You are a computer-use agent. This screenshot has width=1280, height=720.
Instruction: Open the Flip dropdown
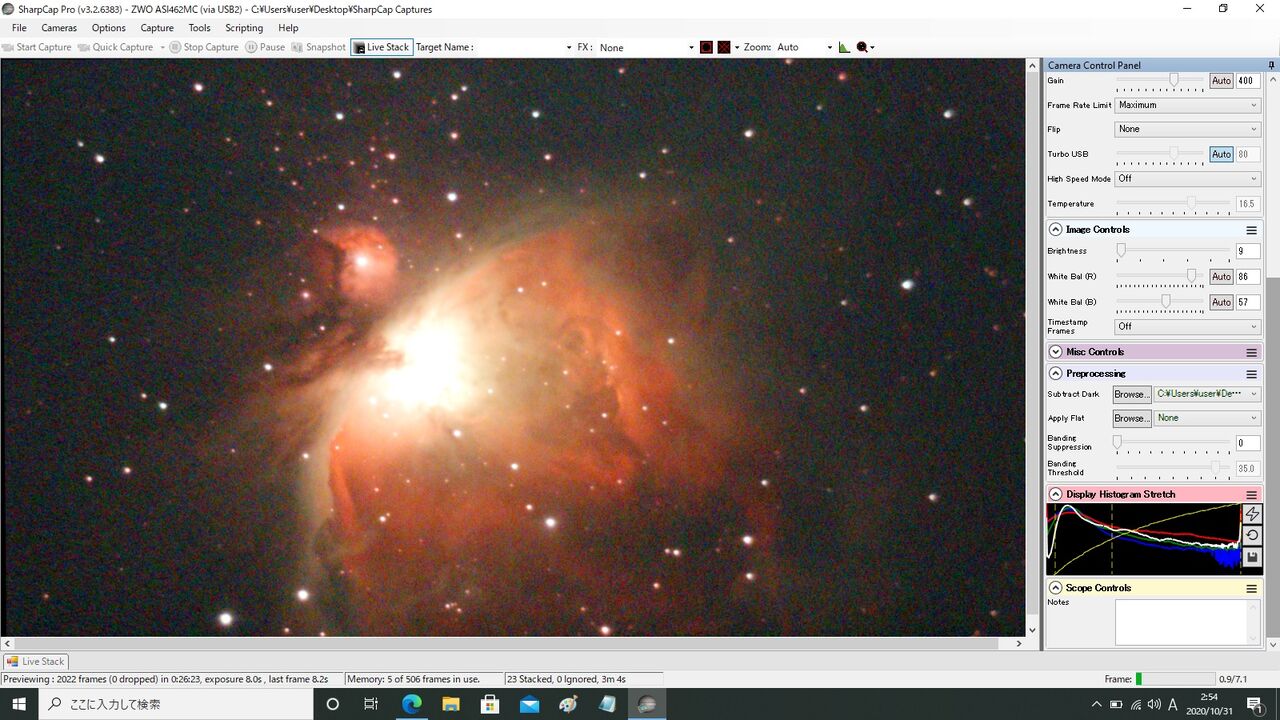point(1187,129)
